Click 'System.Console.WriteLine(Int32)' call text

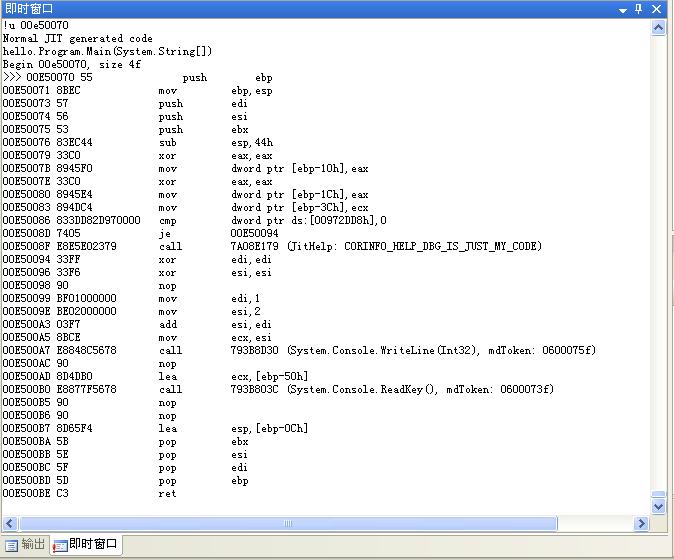[383, 350]
